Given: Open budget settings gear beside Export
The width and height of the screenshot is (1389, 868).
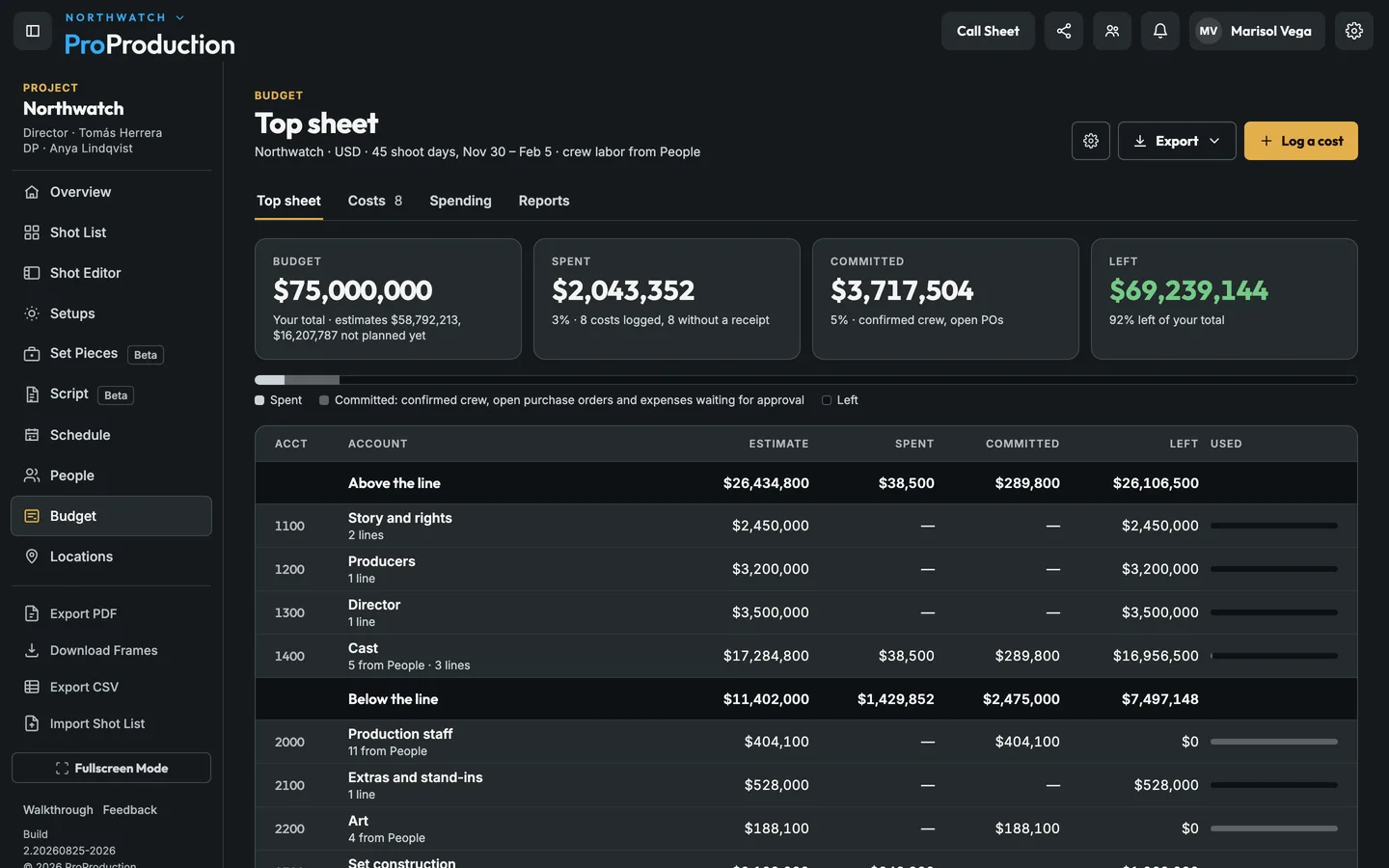Looking at the screenshot, I should tap(1091, 141).
